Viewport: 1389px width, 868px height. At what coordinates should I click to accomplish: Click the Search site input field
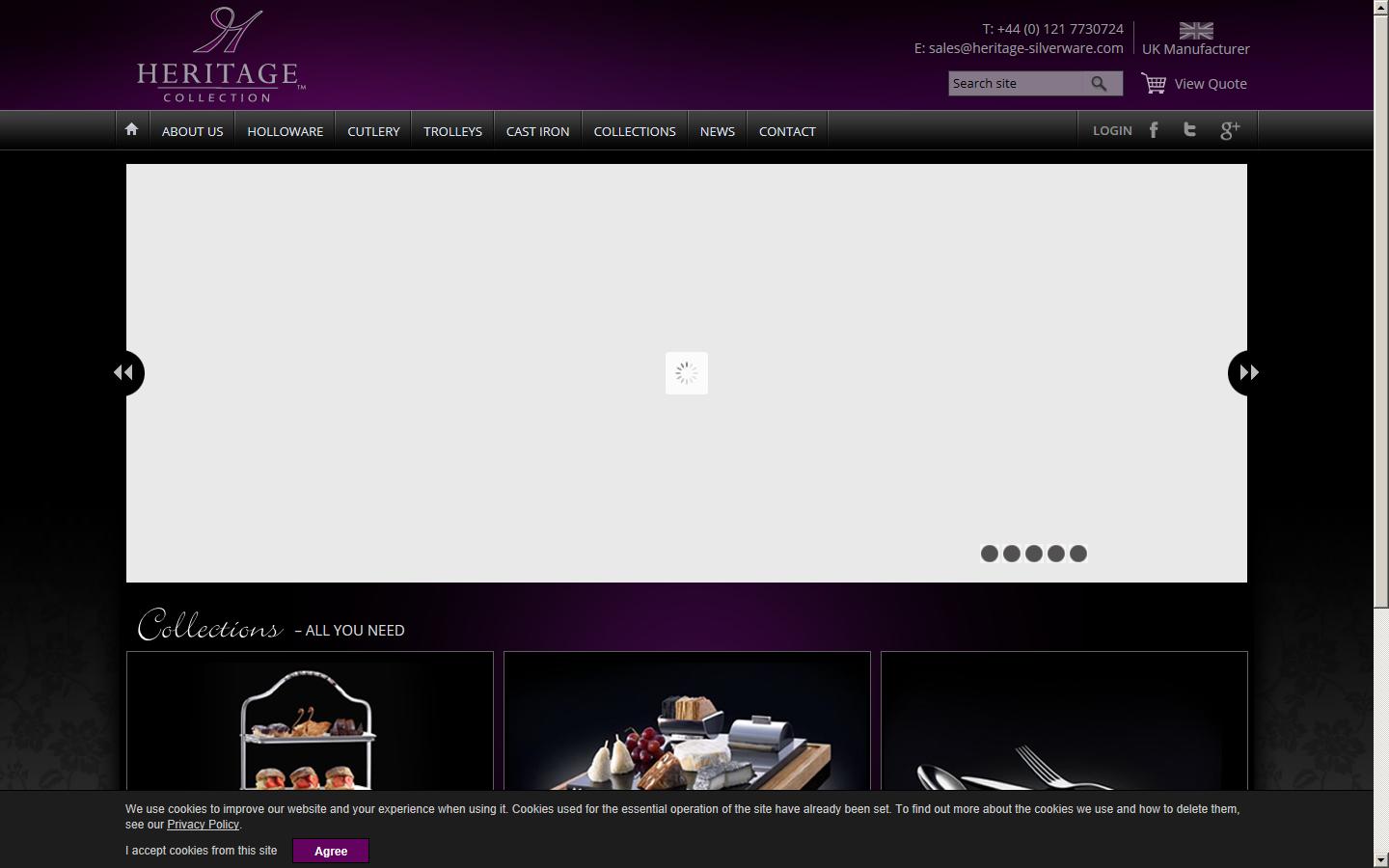click(1015, 84)
